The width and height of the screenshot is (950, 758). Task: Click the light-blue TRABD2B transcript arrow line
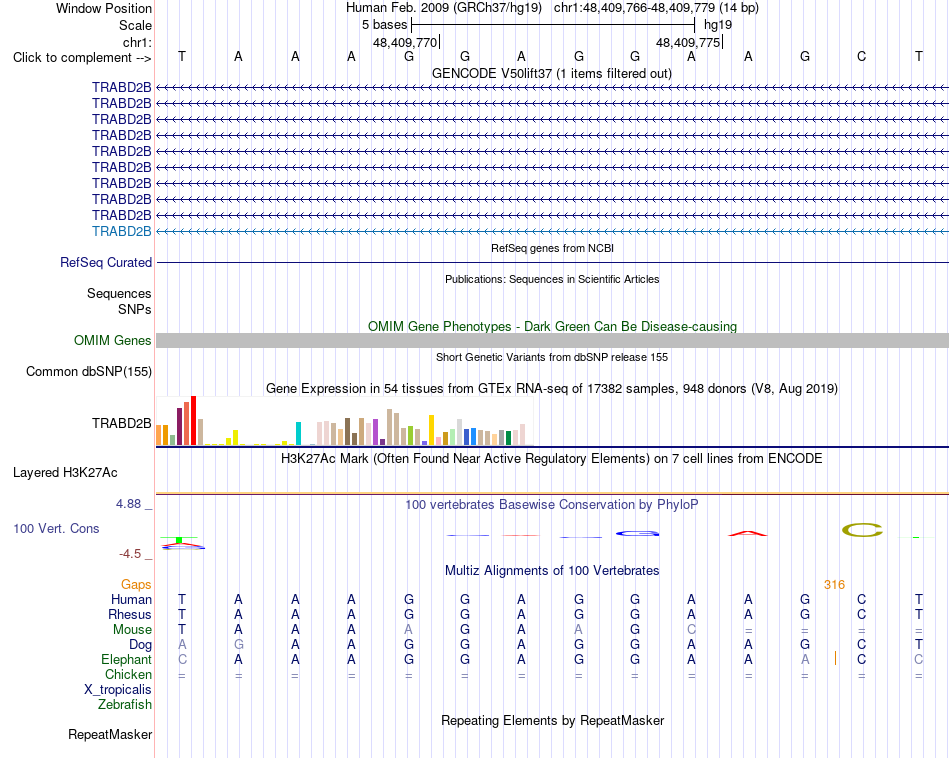(x=552, y=231)
